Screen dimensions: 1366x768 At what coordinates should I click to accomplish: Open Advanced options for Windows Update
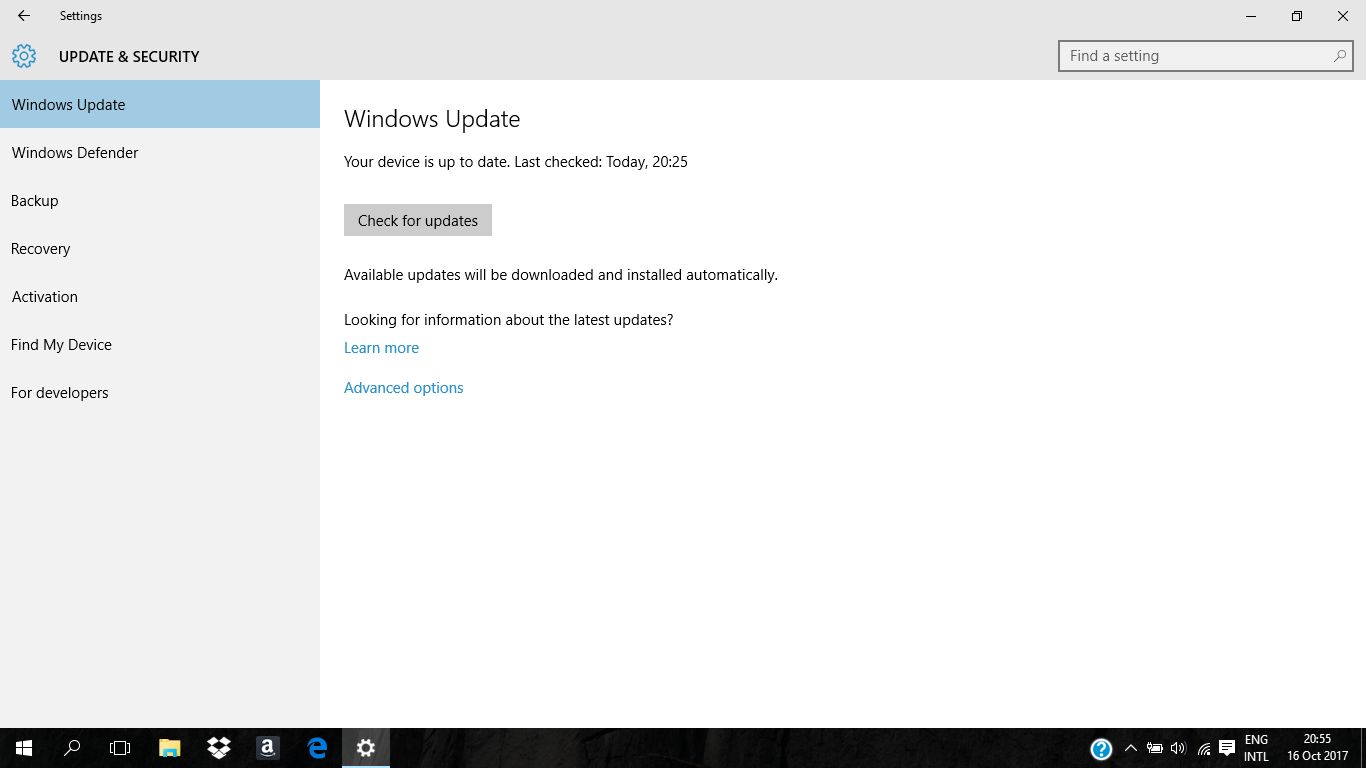(x=403, y=387)
